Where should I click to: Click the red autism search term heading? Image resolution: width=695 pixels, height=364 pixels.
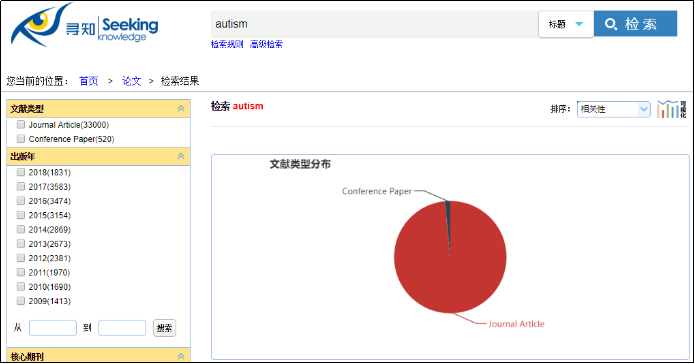click(x=248, y=106)
